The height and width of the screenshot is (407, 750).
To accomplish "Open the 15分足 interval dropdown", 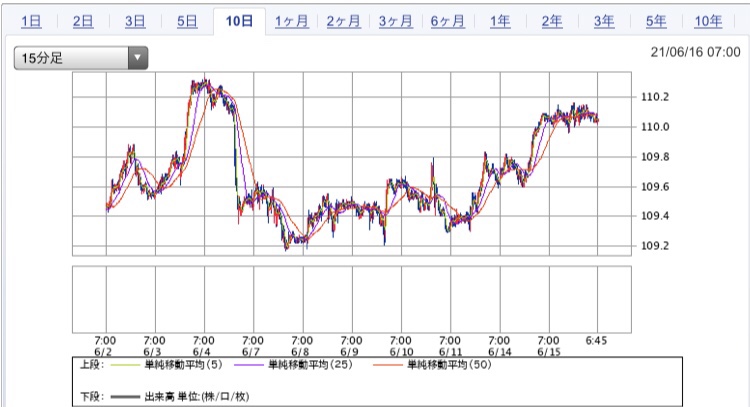I will coord(81,58).
